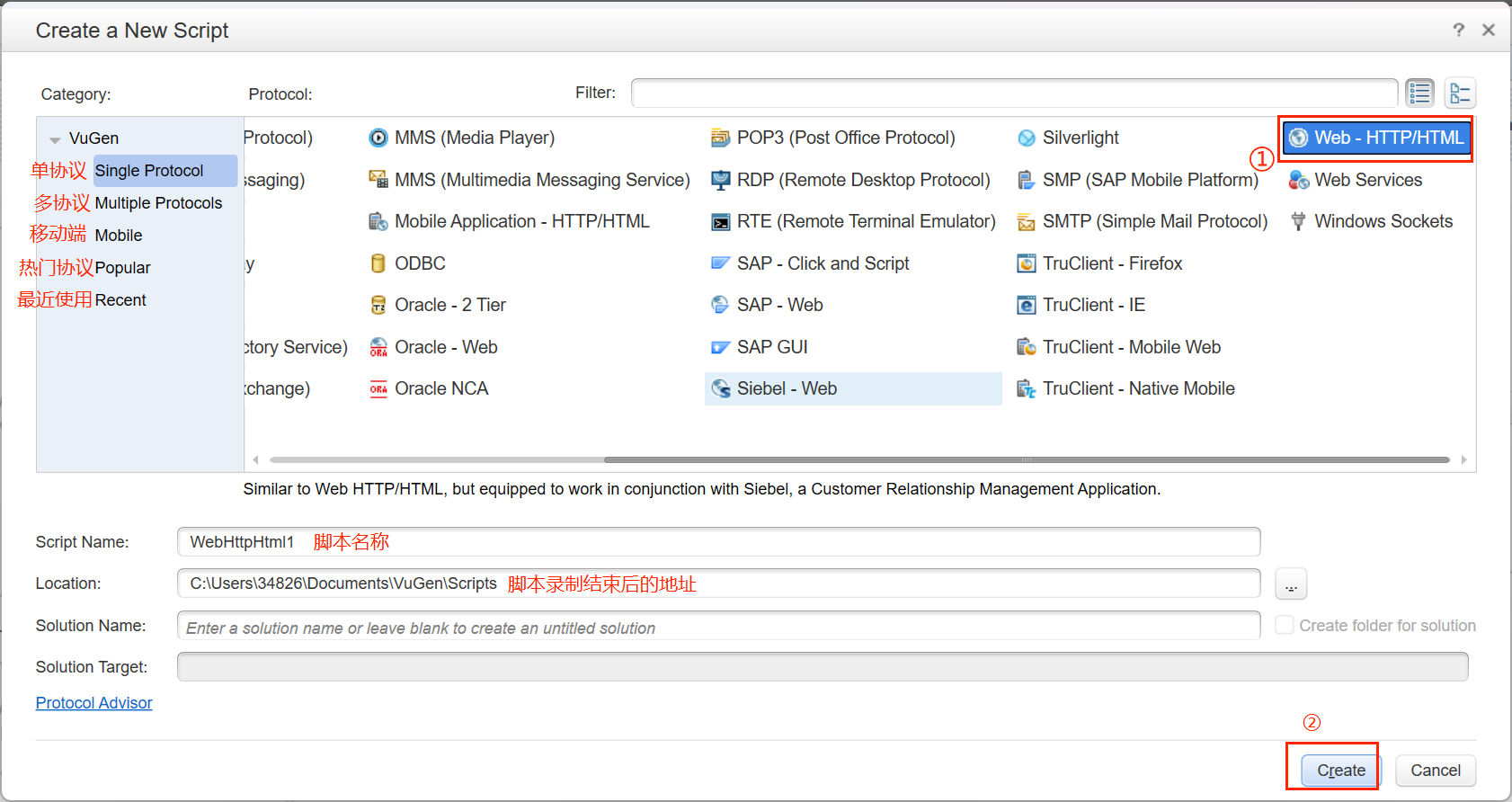Show the Popular protocols category
The image size is (1512, 802).
coord(123,268)
